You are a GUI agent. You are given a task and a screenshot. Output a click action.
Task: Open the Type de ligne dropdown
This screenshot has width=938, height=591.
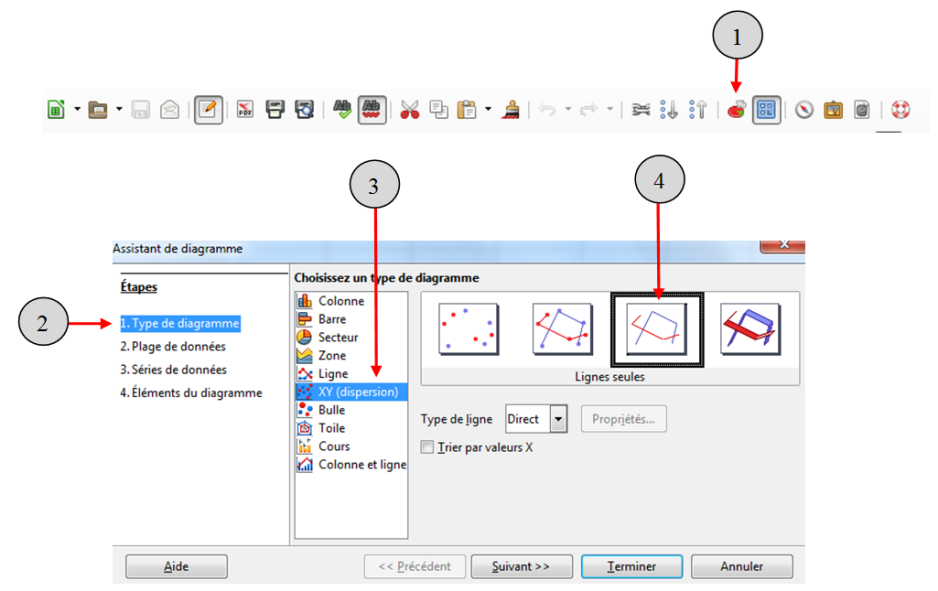pyautogui.click(x=558, y=419)
